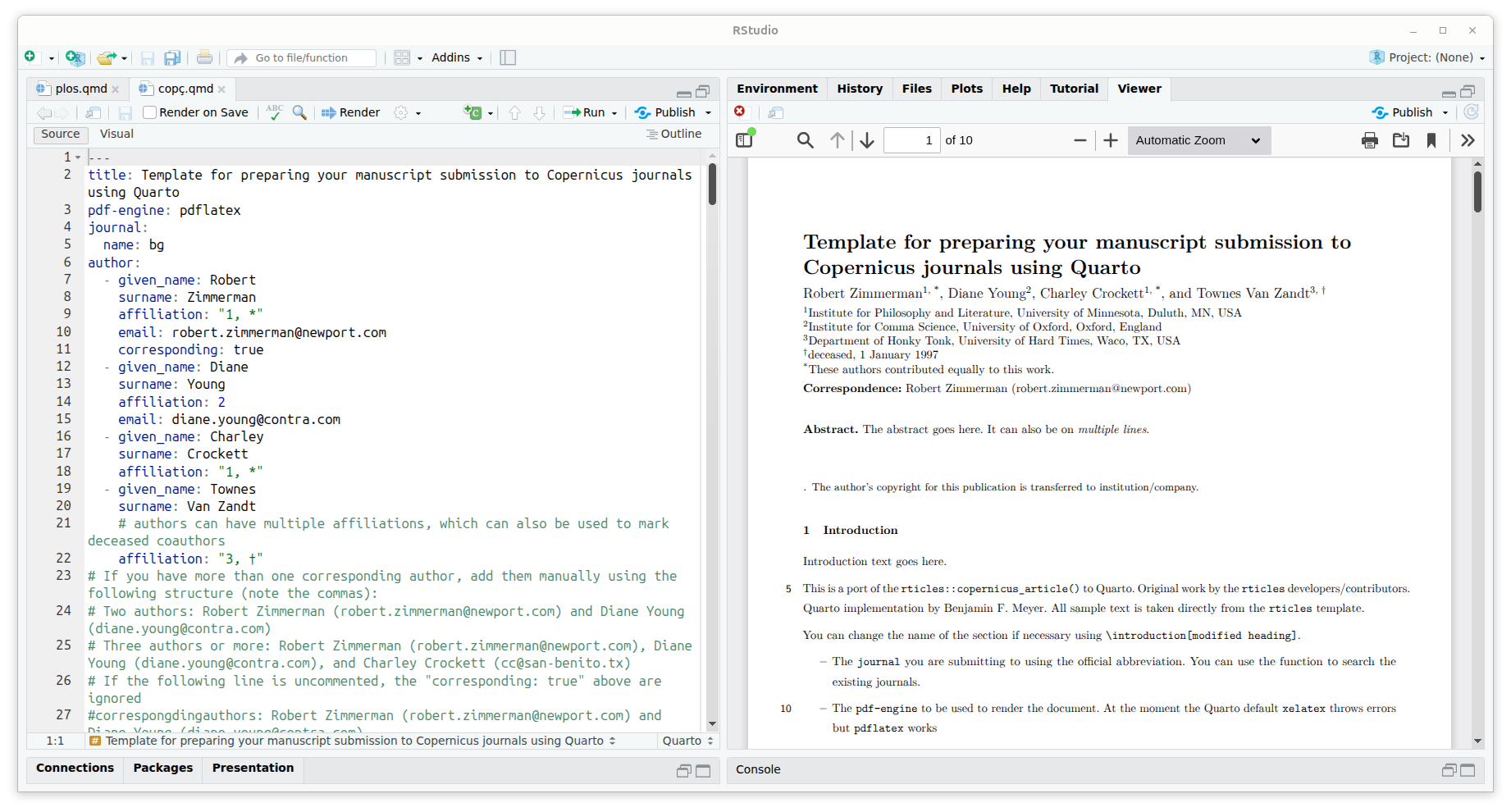1511x812 pixels.
Task: Toggle PDF sidebar in the viewer
Action: [x=745, y=139]
